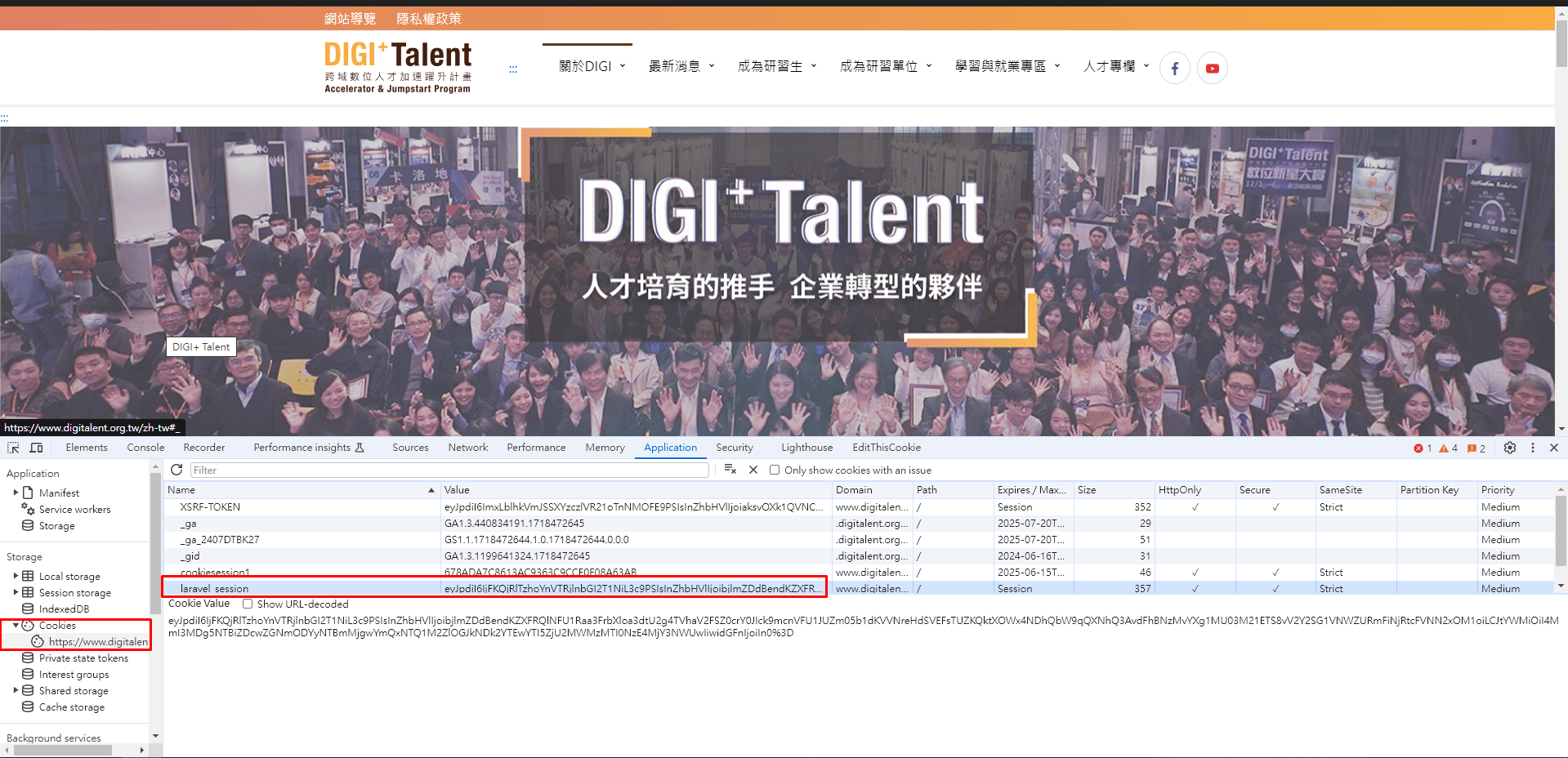
Task: Expand Shared storage tree node
Action: tap(16, 690)
